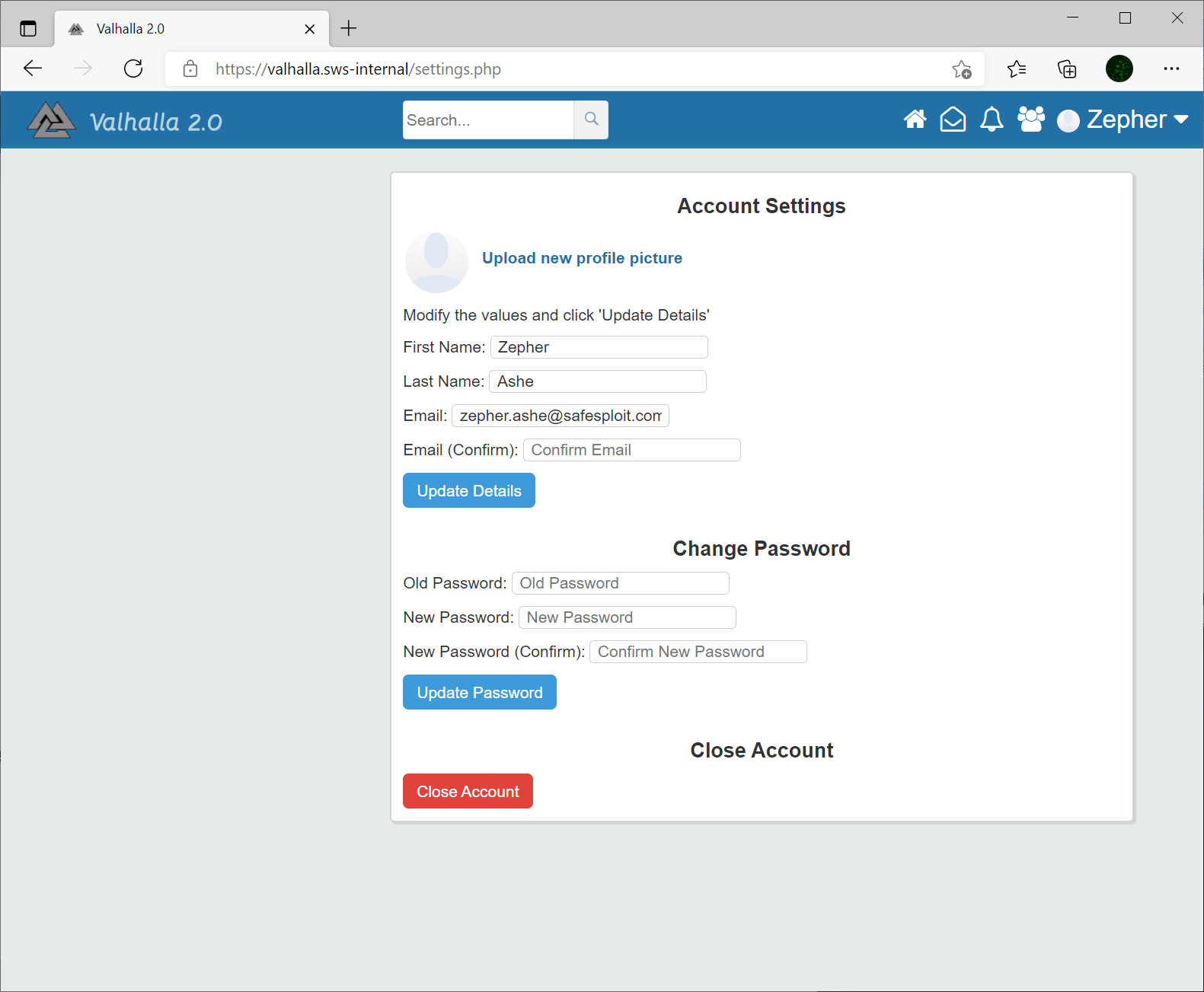This screenshot has width=1204, height=992.
Task: Click the browser address bar URL
Action: tap(358, 69)
